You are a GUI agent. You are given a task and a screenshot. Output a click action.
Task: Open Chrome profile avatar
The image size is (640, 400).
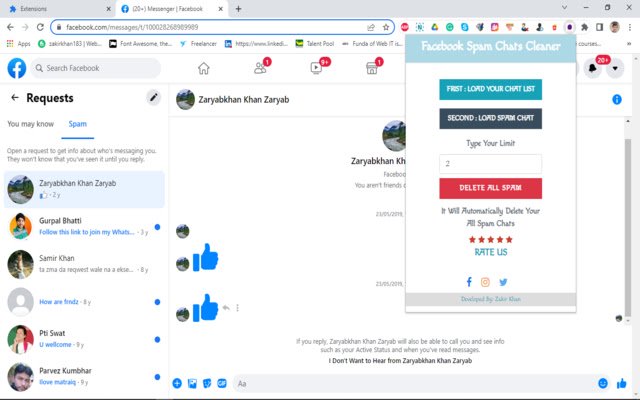tap(614, 27)
